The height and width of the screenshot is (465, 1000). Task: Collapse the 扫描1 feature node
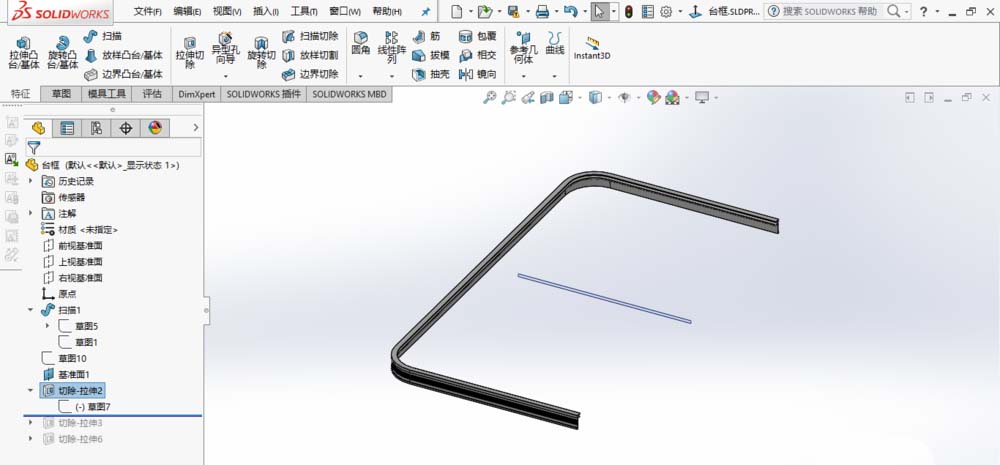[31, 310]
